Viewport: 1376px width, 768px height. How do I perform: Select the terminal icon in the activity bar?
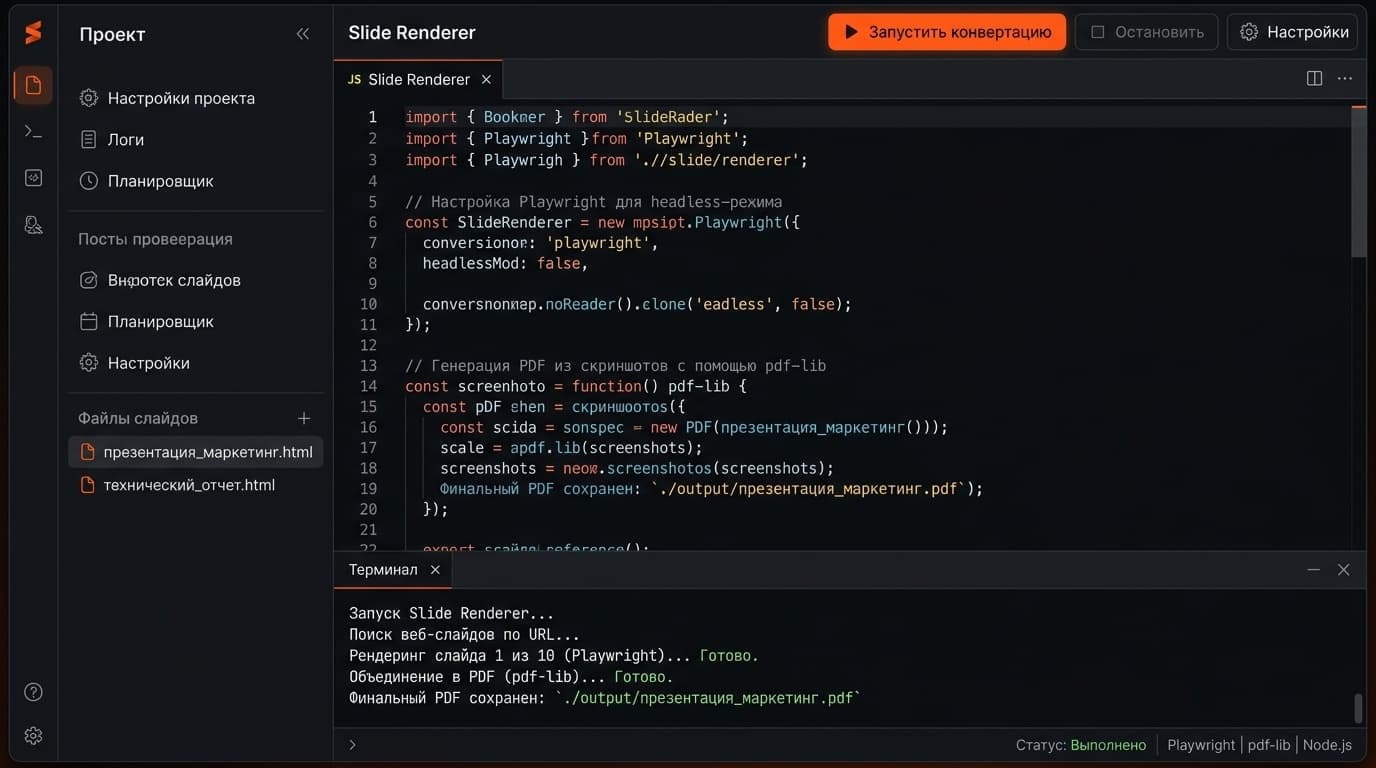point(33,130)
